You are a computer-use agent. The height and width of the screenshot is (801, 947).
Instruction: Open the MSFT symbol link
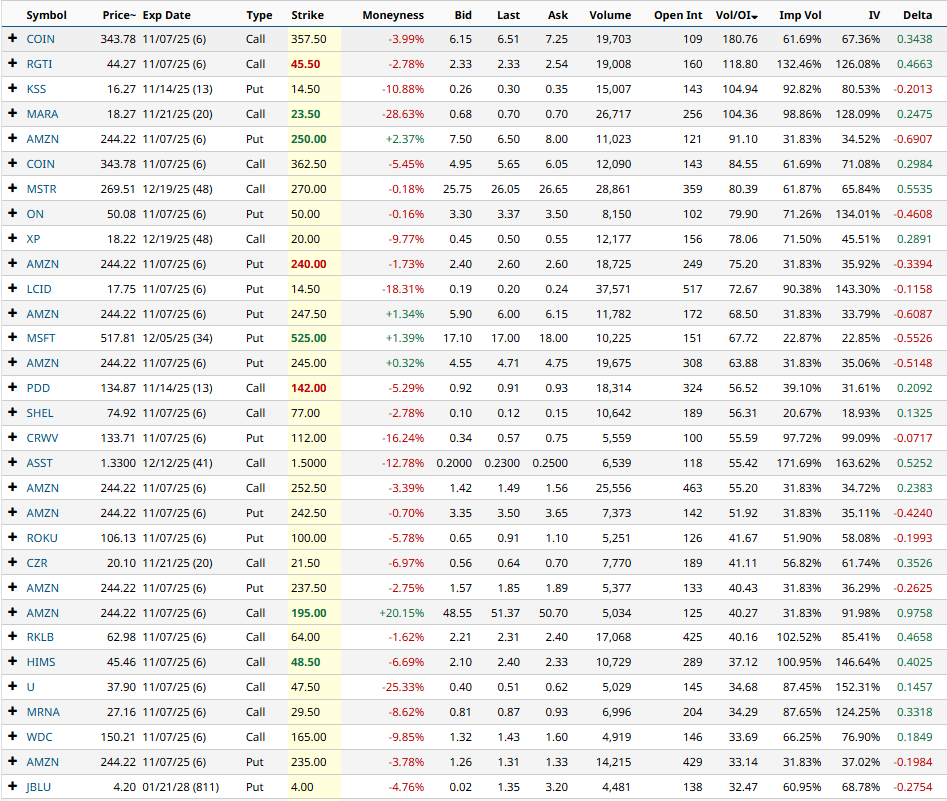[x=40, y=338]
